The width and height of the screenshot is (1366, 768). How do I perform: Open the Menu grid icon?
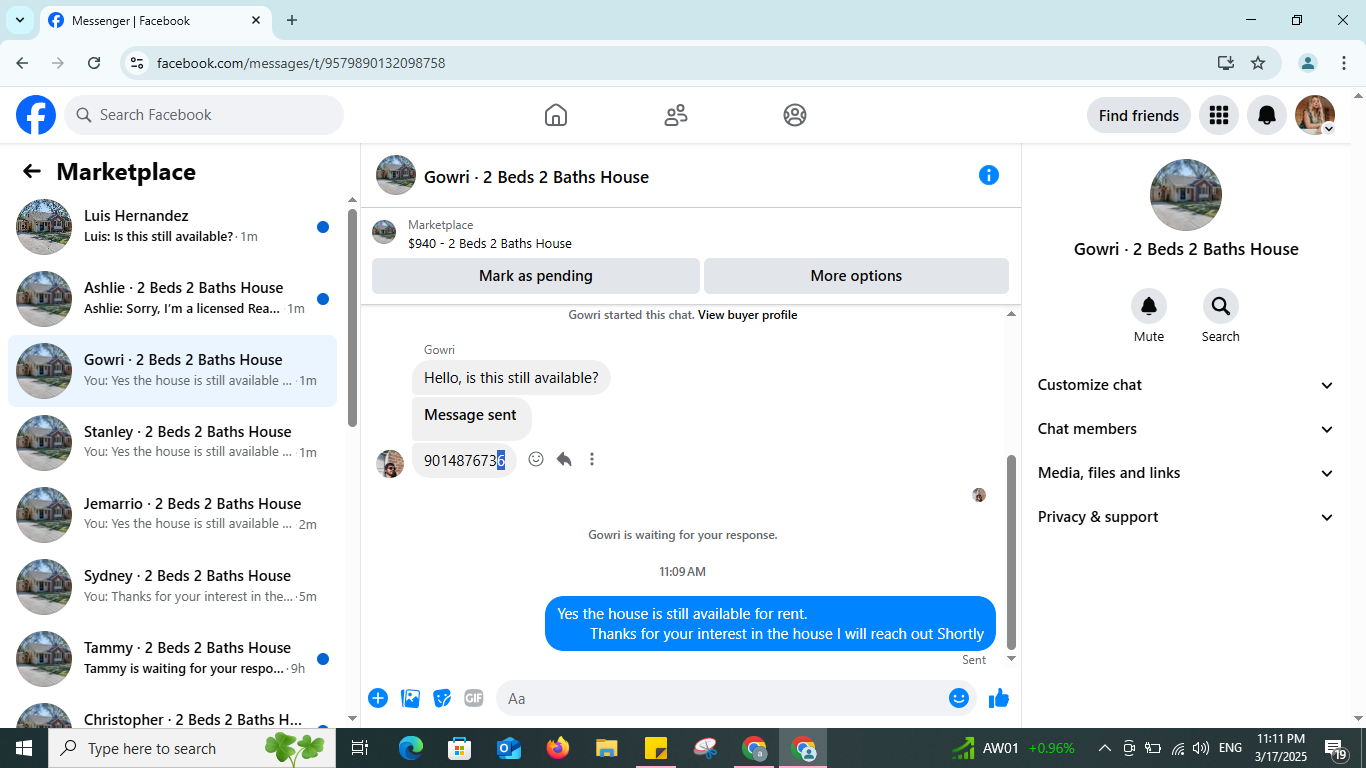pos(1218,115)
